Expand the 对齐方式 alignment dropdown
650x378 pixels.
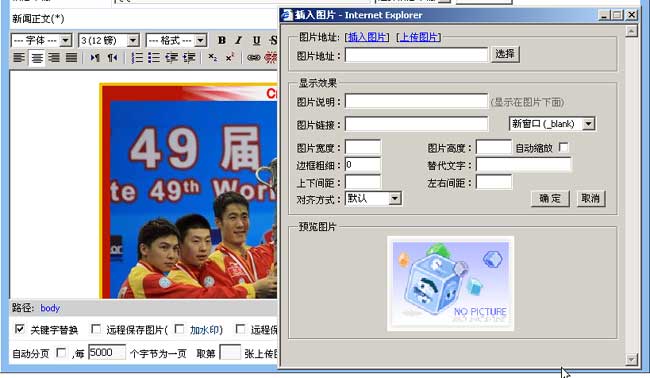click(373, 199)
